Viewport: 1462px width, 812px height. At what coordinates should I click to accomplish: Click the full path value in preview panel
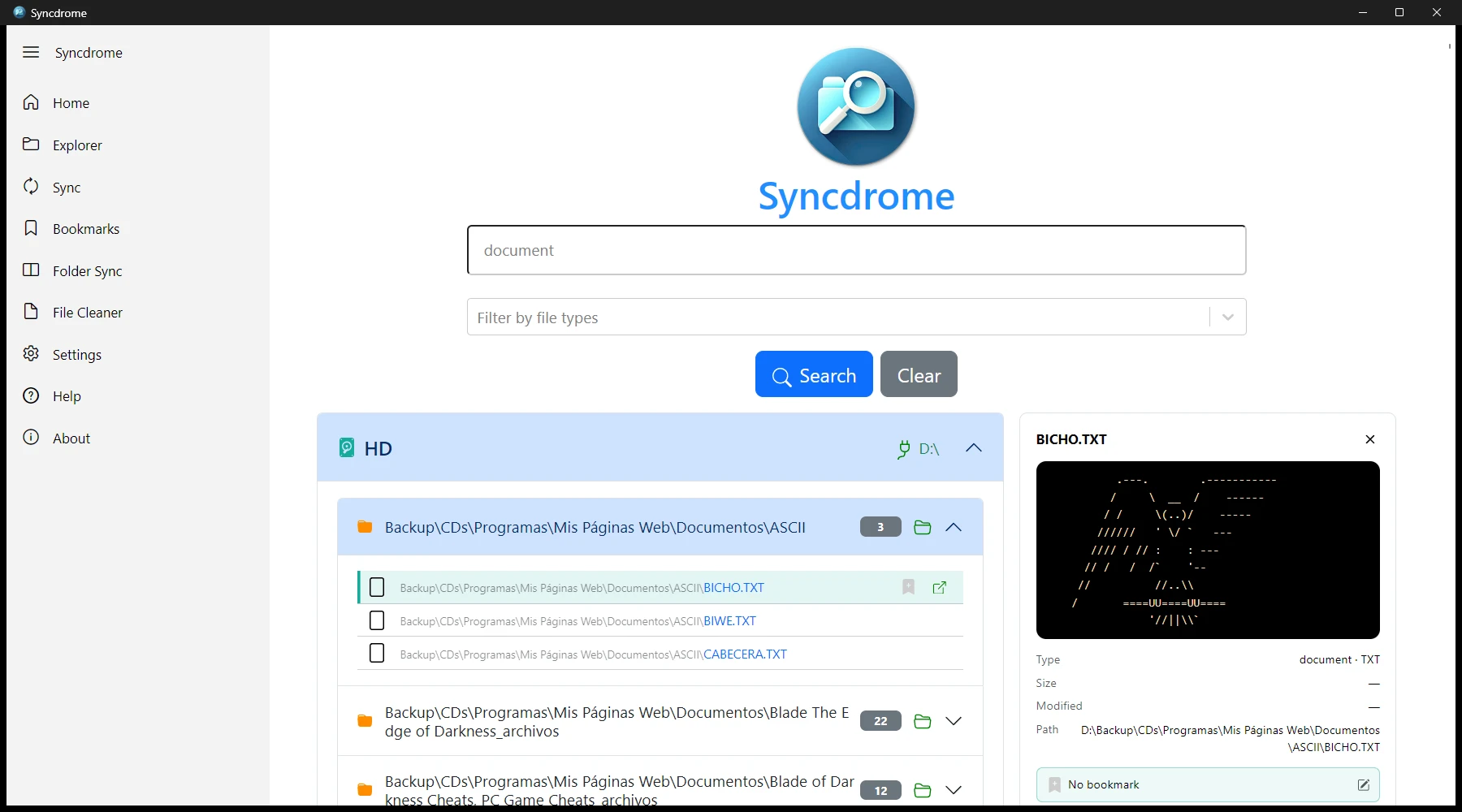coord(1230,738)
